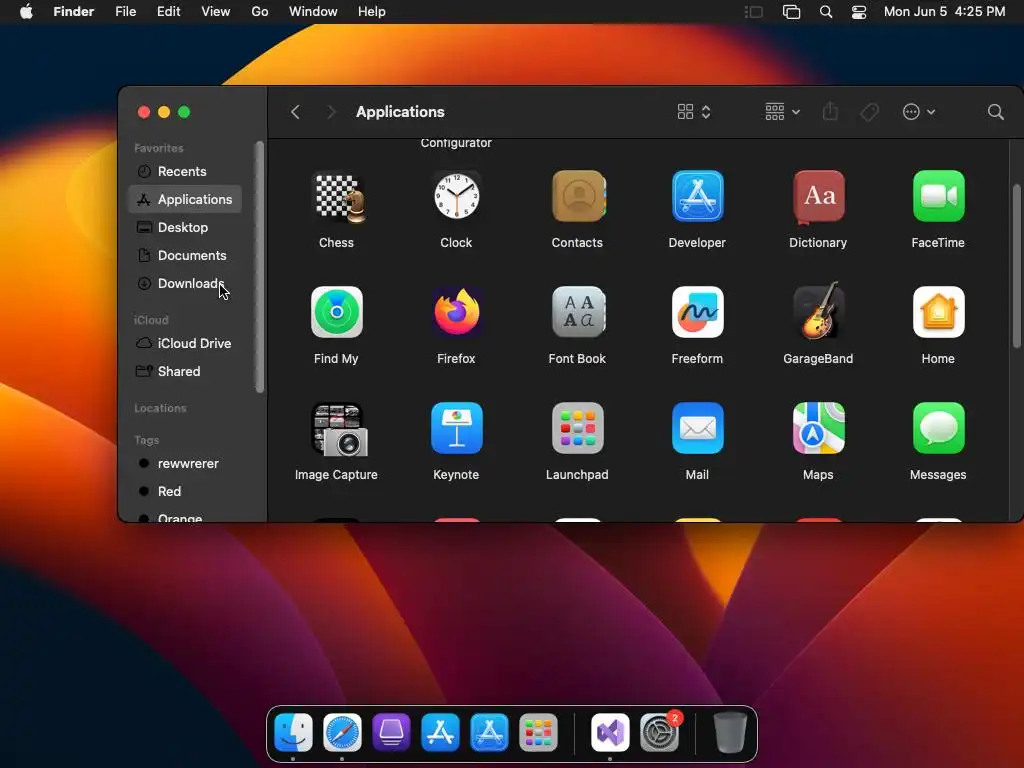
Task: Open the FaceTime app icon
Action: 938,197
